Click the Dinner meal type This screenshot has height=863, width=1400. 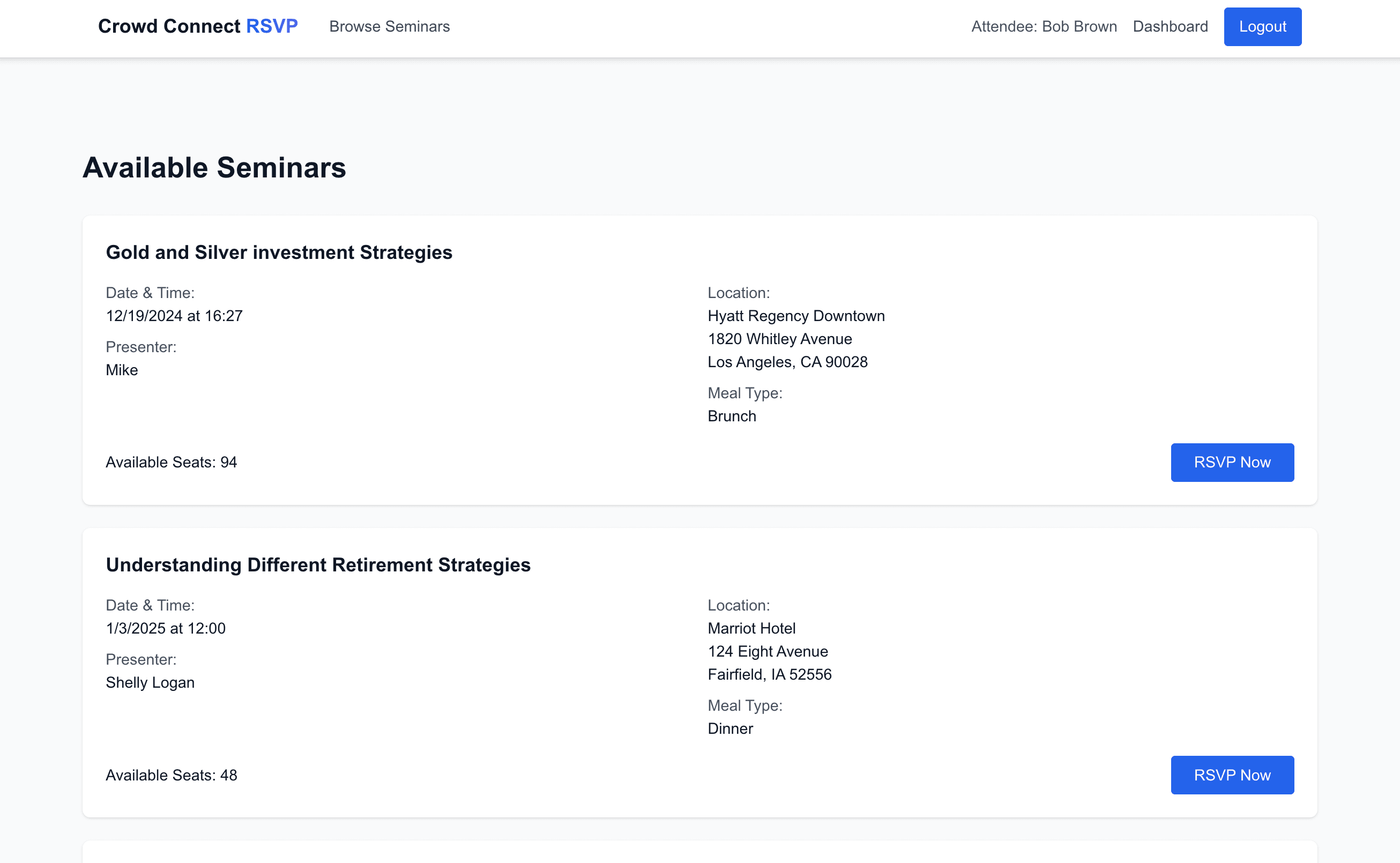pyautogui.click(x=730, y=729)
